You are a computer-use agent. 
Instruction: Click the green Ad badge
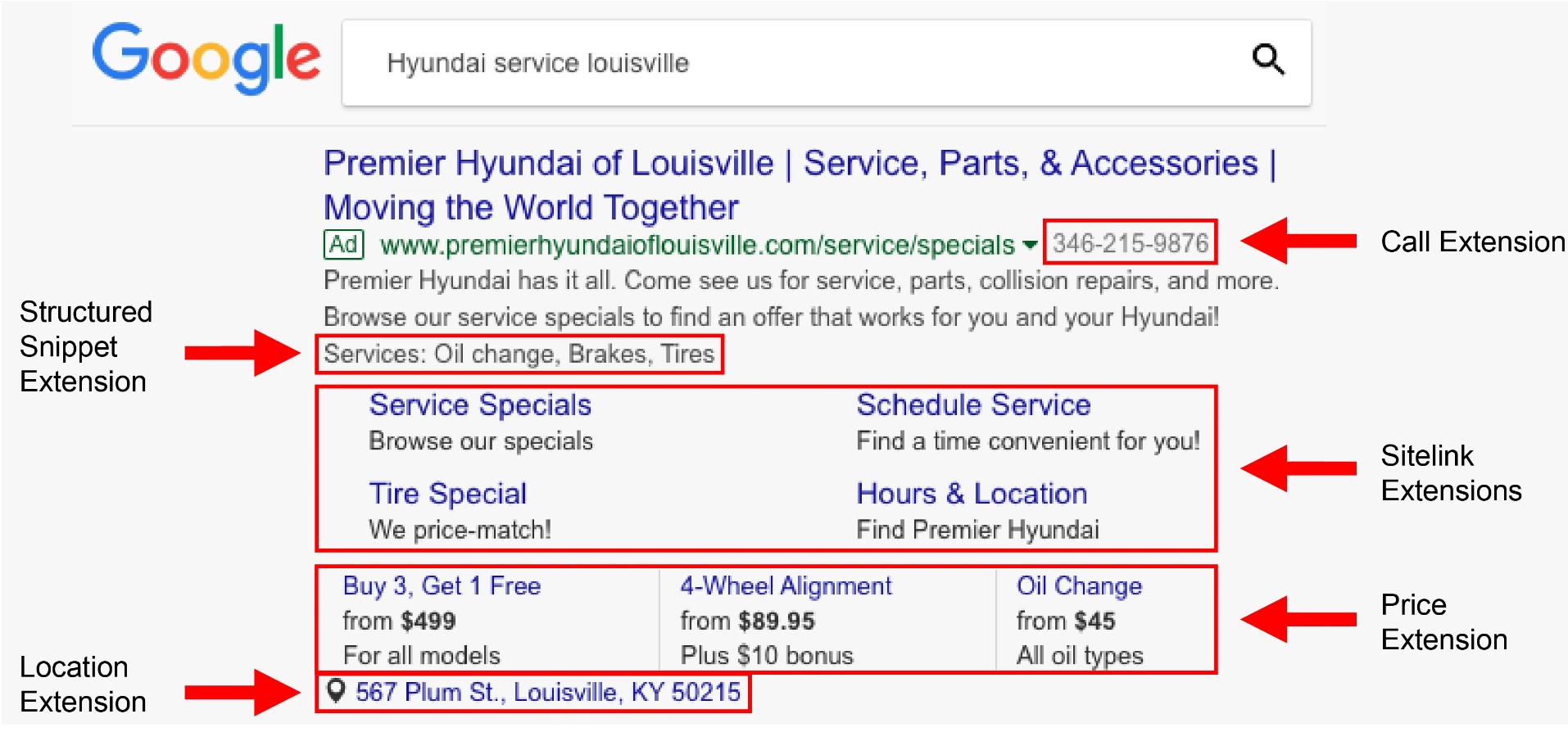343,244
